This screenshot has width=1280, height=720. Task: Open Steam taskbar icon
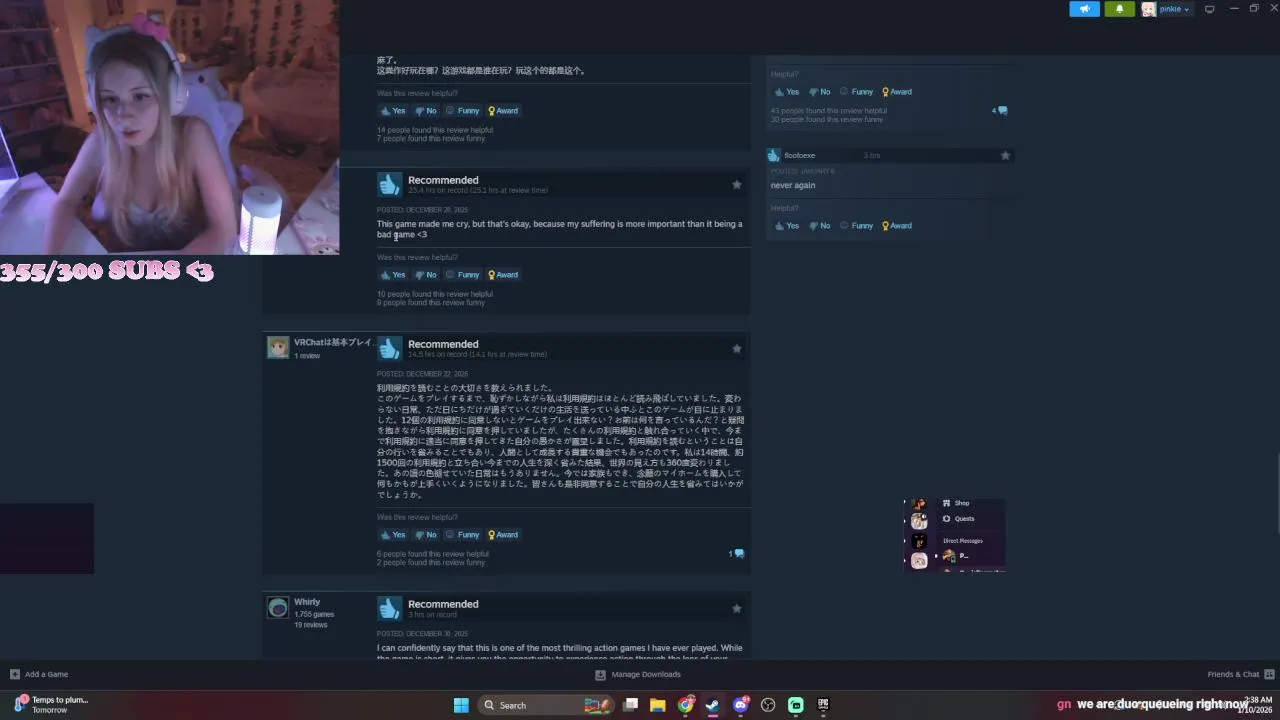tap(712, 705)
